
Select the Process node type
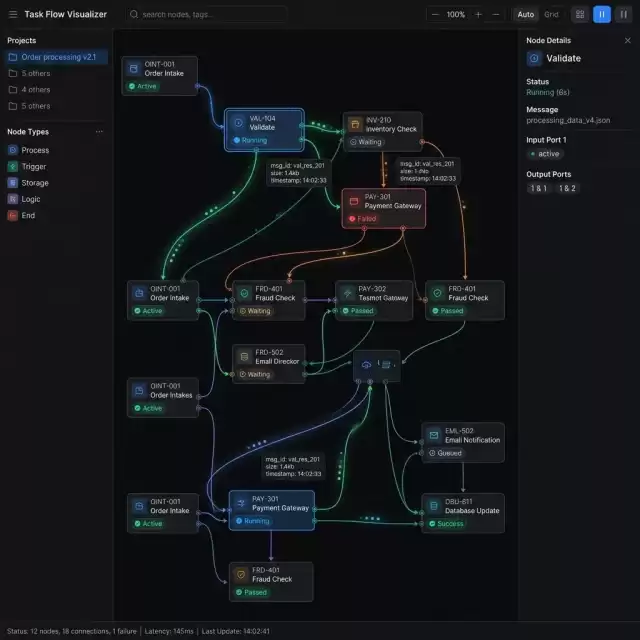tap(29, 150)
